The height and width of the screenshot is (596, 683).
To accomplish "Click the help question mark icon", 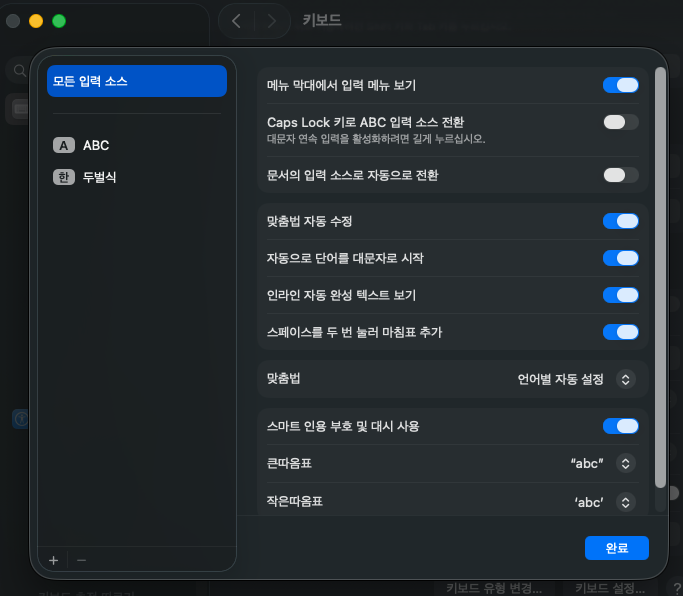I will click(x=677, y=588).
